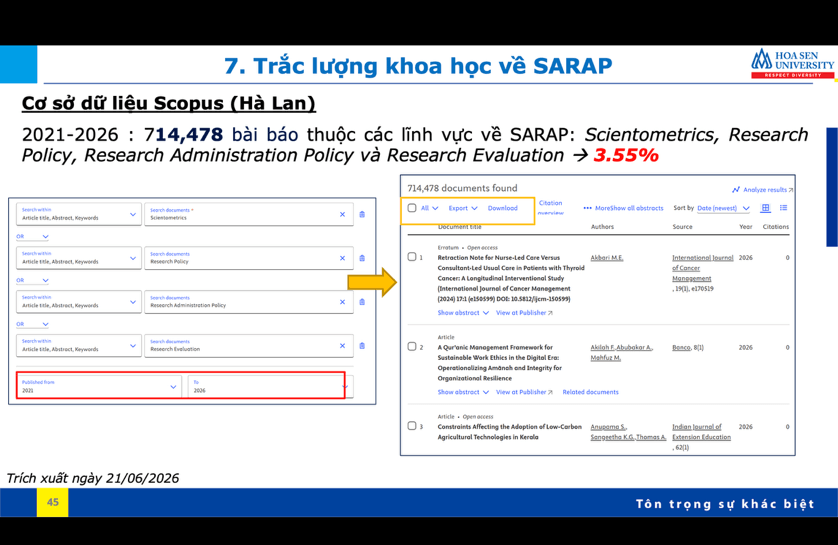838x545 pixels.
Task: Open Search within dropdown beside Research Administration Policy
Action: [x=79, y=302]
